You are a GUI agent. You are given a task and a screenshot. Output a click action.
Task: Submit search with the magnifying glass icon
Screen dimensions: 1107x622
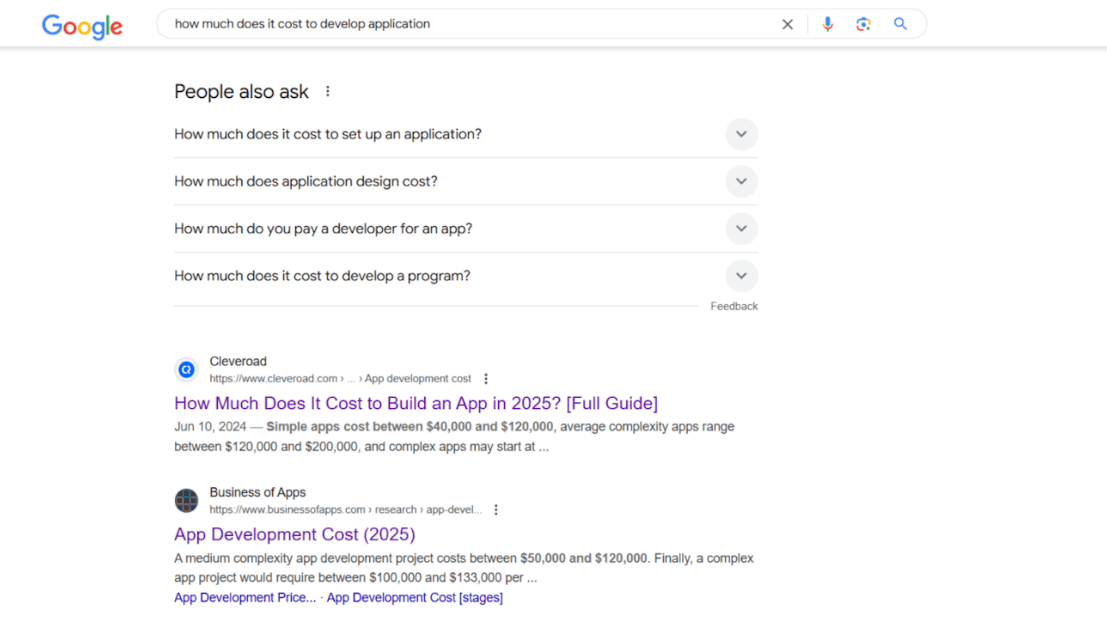click(900, 24)
